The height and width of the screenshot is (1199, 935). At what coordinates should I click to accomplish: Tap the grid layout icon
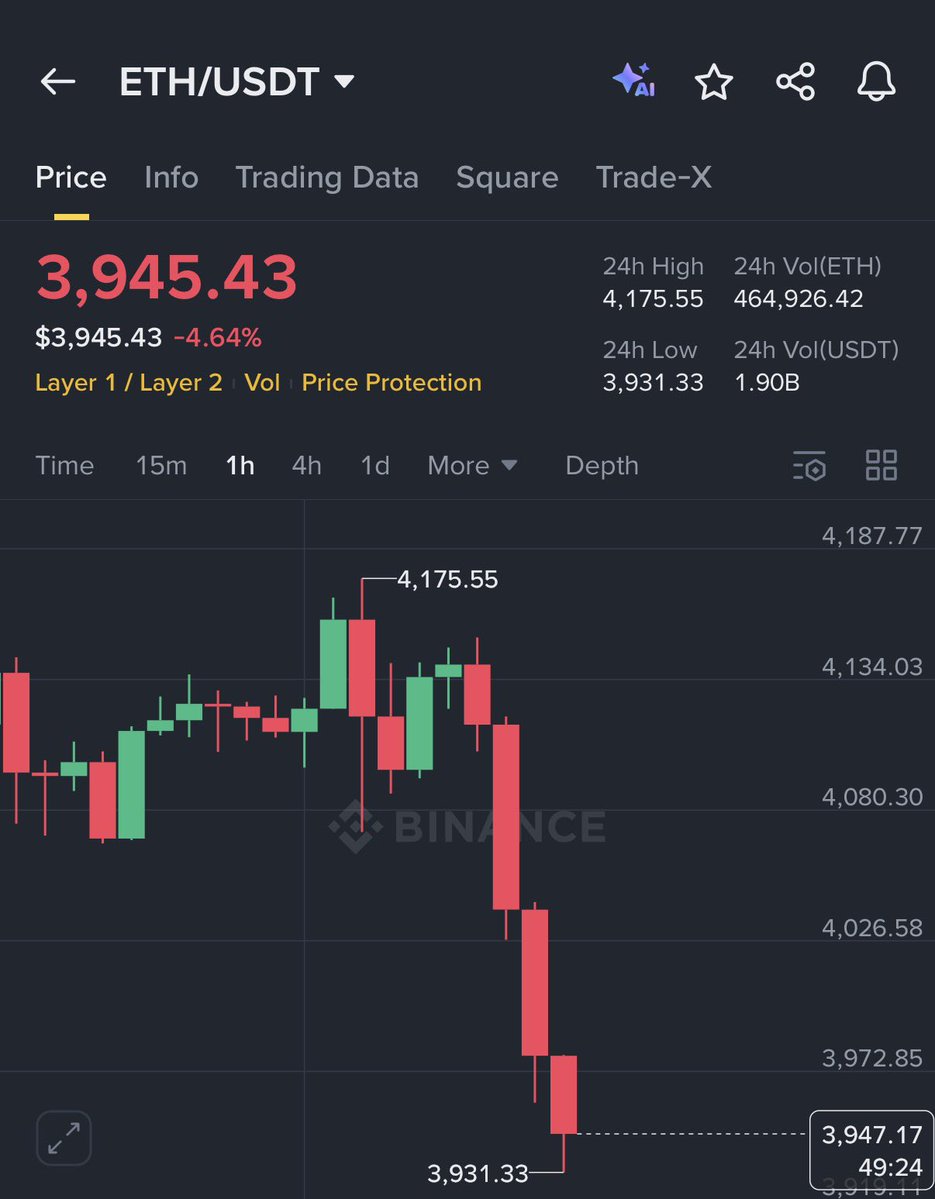pos(881,466)
